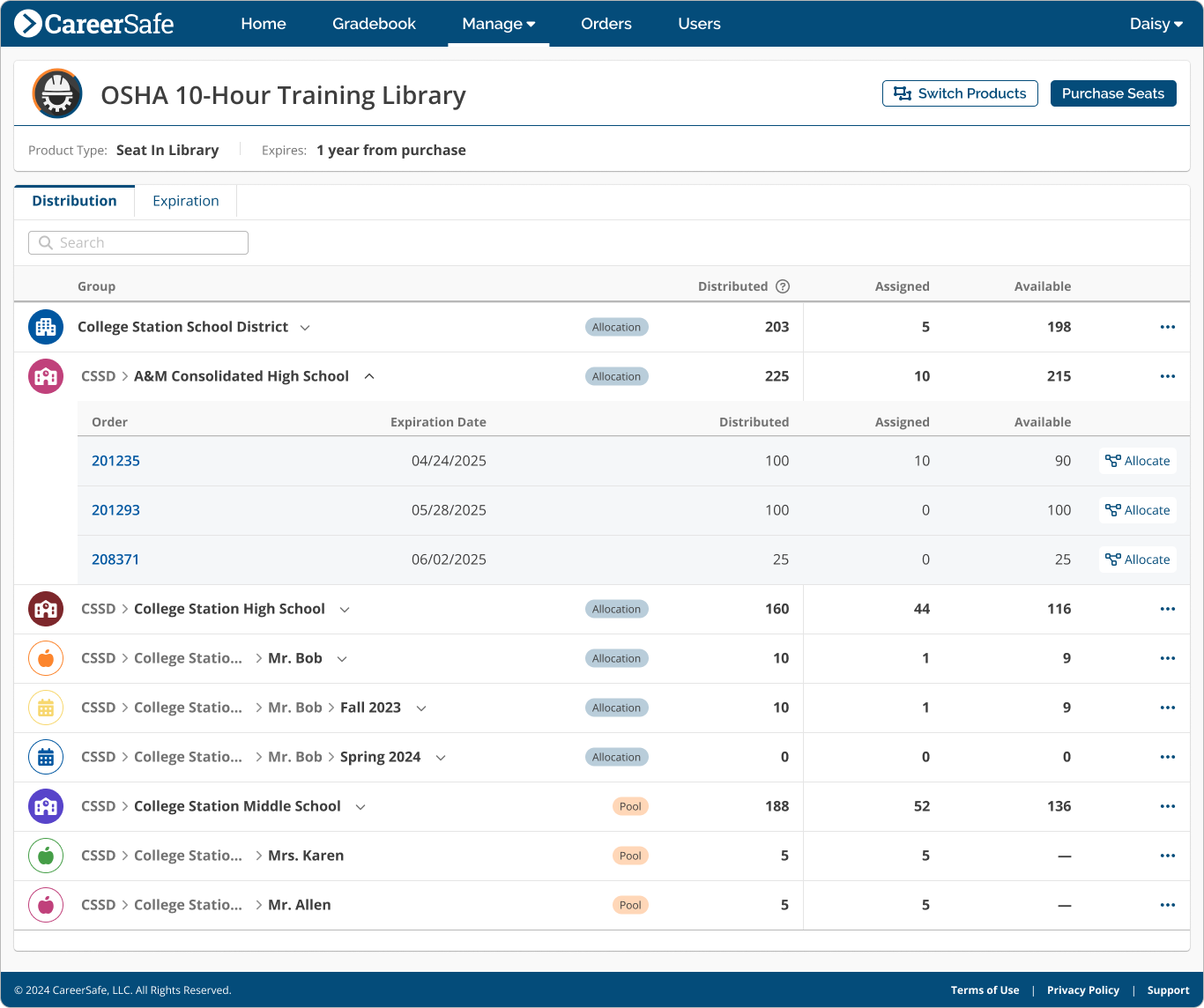Click the CareerSafe logo icon
This screenshot has width=1204, height=1008.
(28, 24)
